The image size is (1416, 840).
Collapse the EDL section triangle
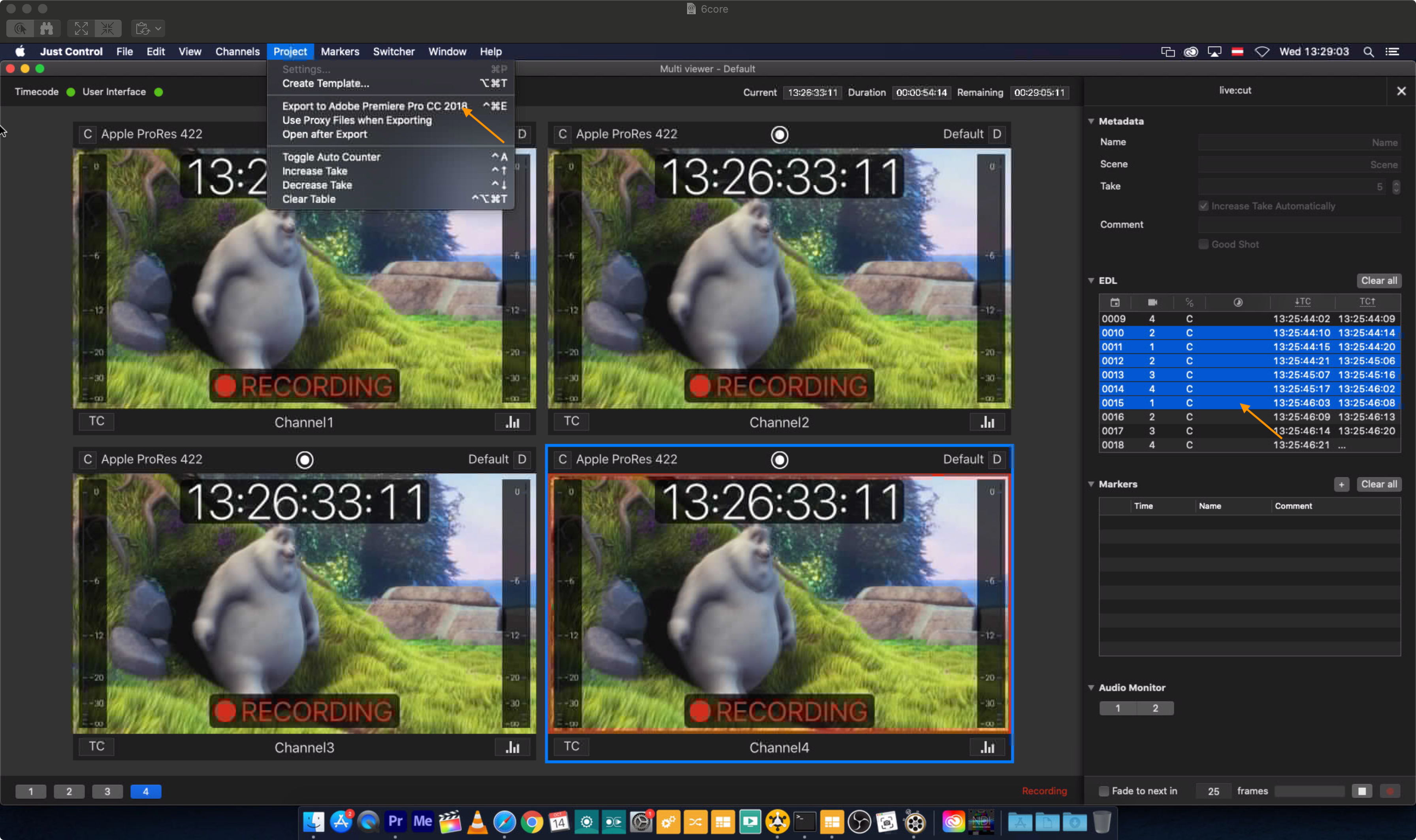tap(1091, 280)
